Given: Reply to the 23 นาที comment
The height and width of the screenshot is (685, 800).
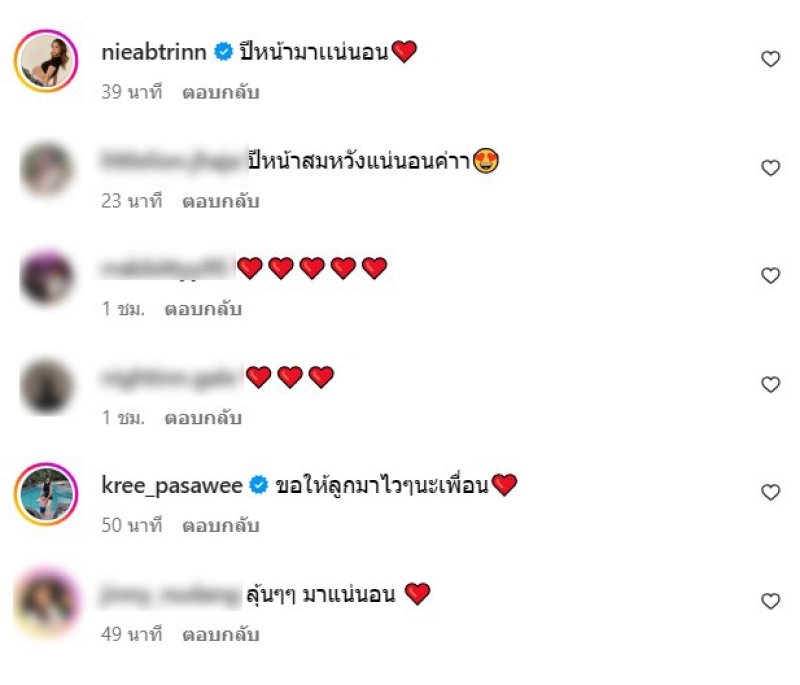Looking at the screenshot, I should pos(221,201).
